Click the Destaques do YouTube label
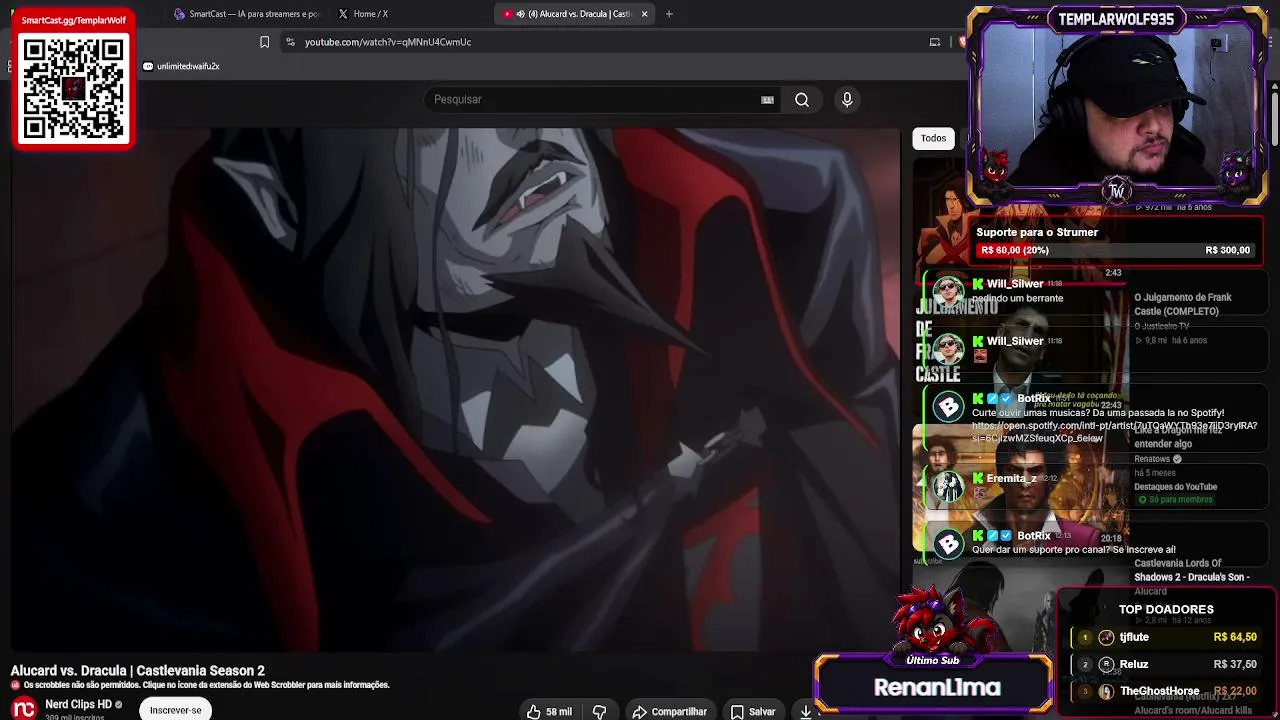 click(1175, 487)
